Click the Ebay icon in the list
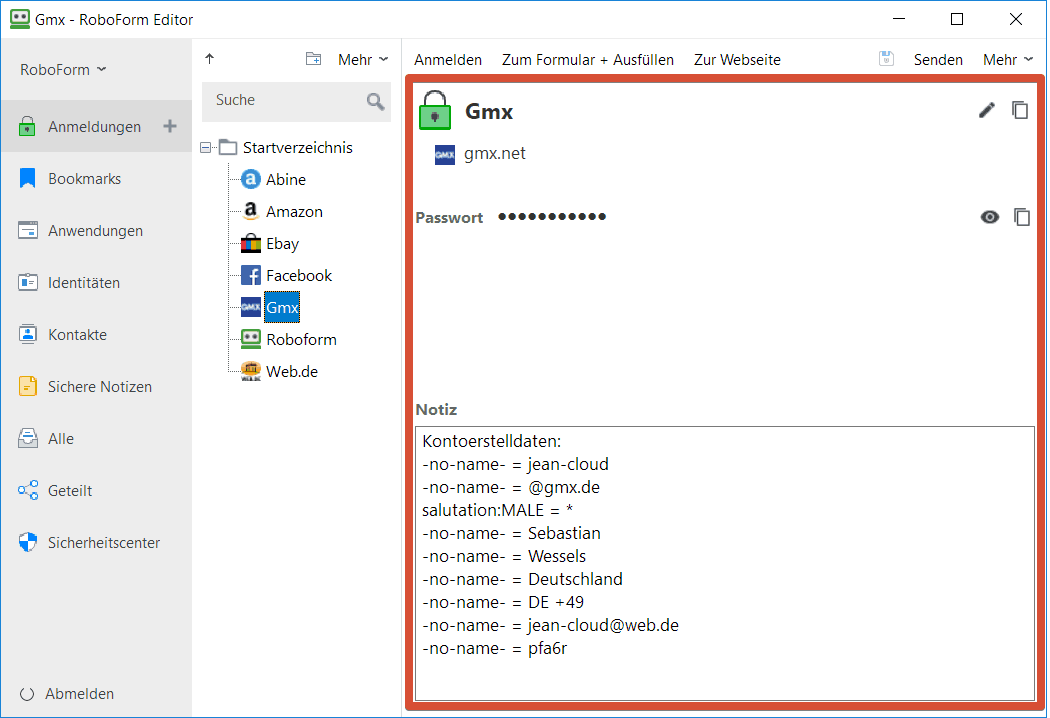Image resolution: width=1050 pixels, height=718 pixels. click(250, 243)
